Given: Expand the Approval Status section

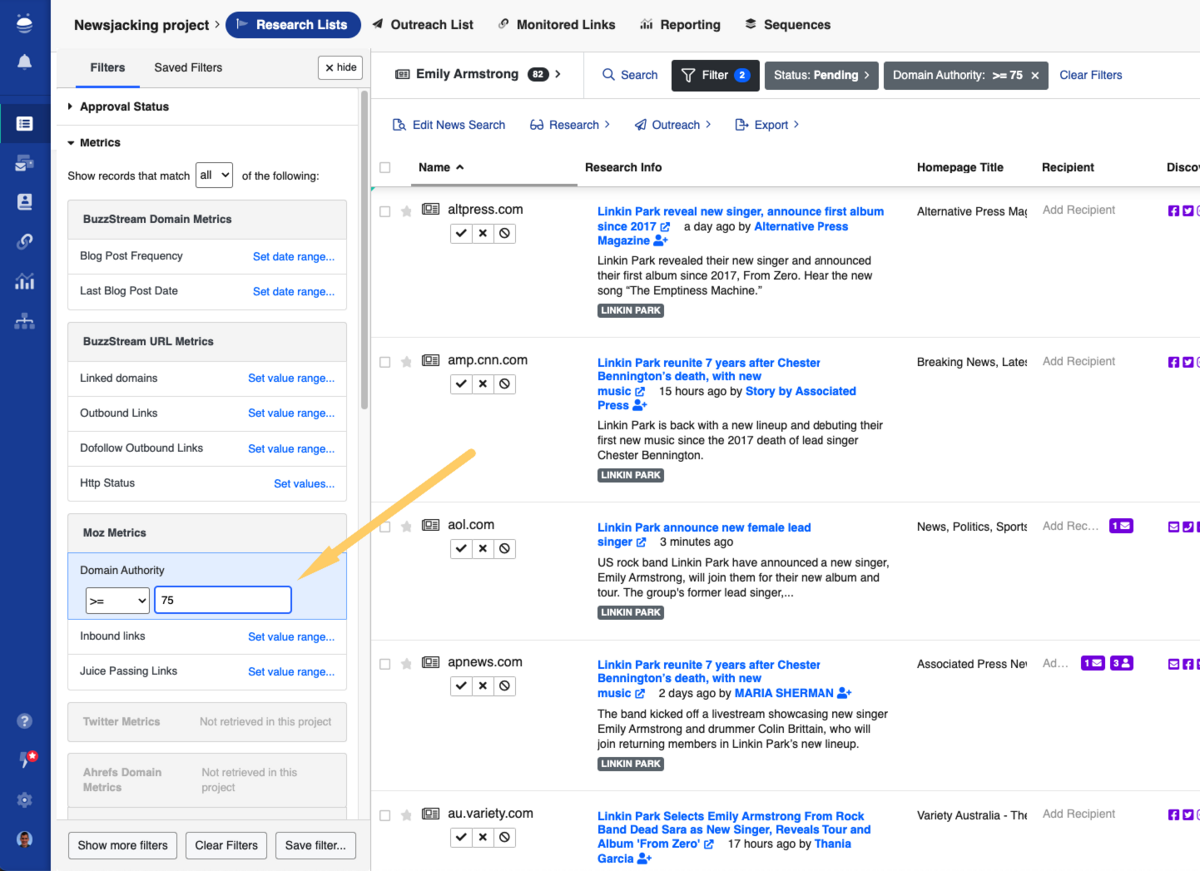Looking at the screenshot, I should 124,107.
